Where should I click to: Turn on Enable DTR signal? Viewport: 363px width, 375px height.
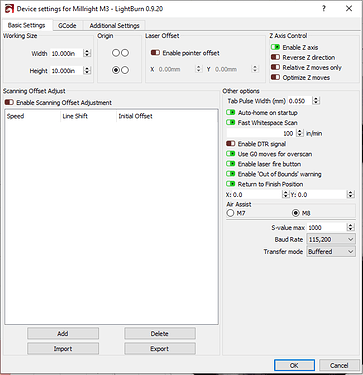pyautogui.click(x=231, y=144)
